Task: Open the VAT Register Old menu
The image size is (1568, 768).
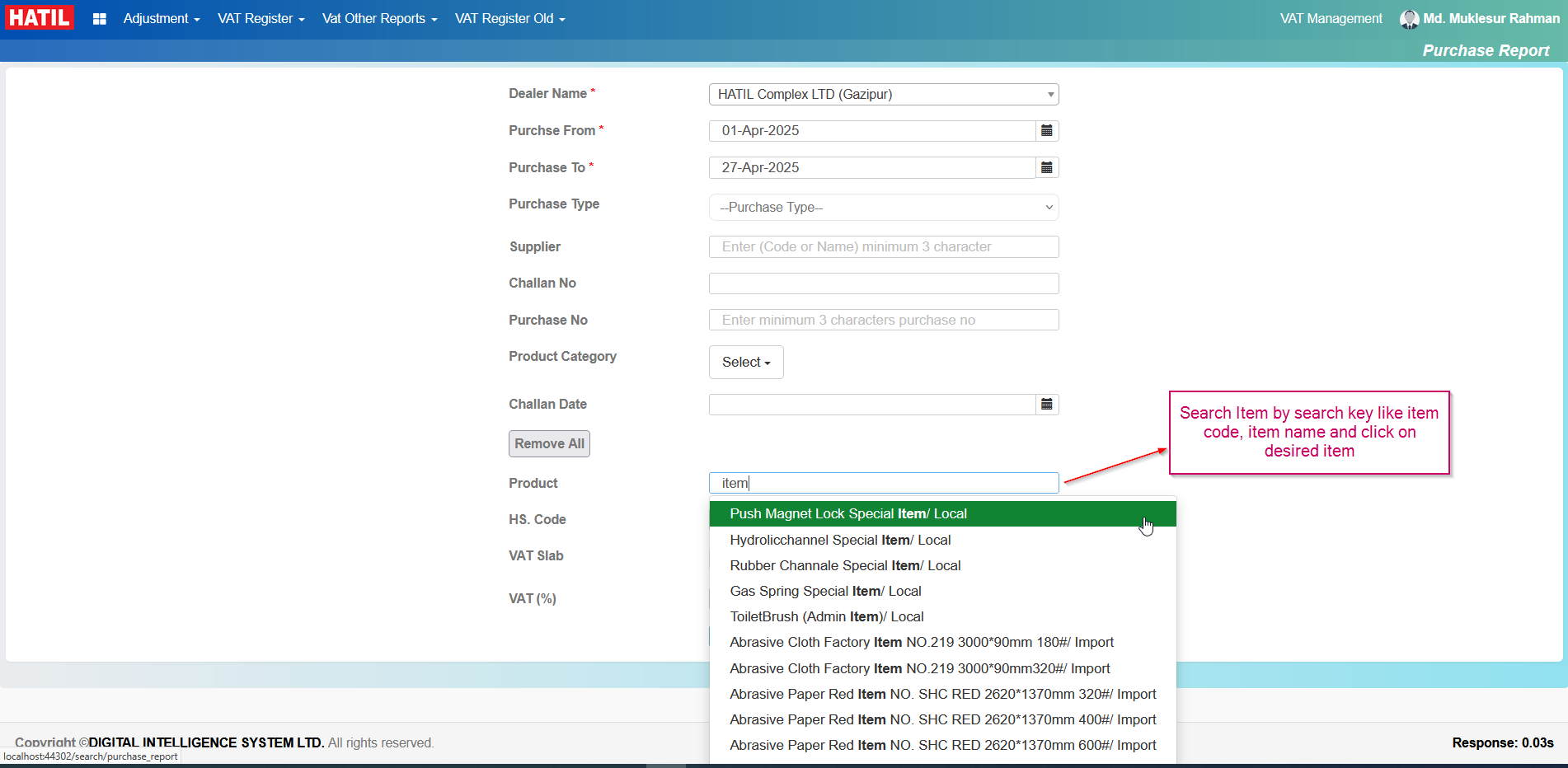Action: [x=510, y=19]
